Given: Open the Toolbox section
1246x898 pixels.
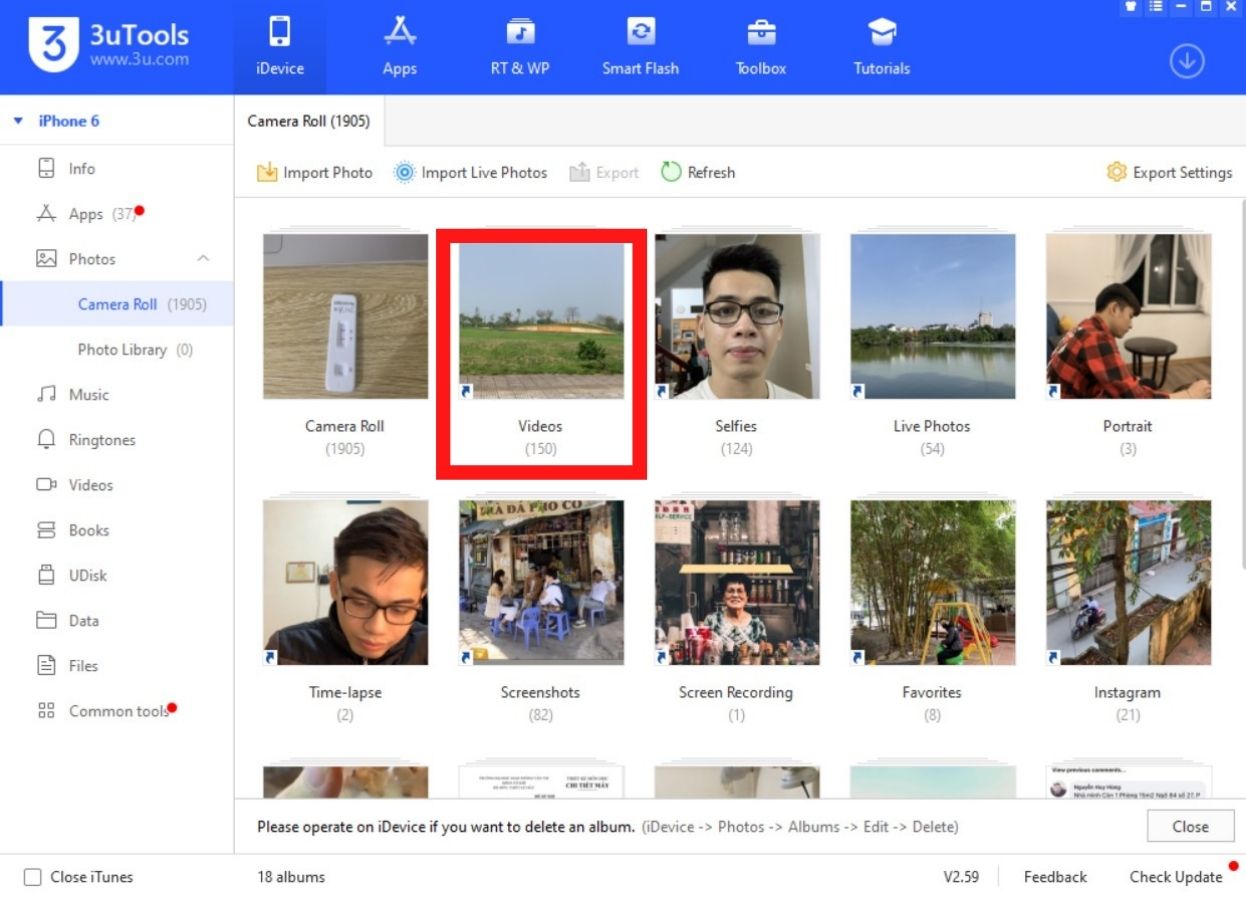Looking at the screenshot, I should tap(761, 47).
